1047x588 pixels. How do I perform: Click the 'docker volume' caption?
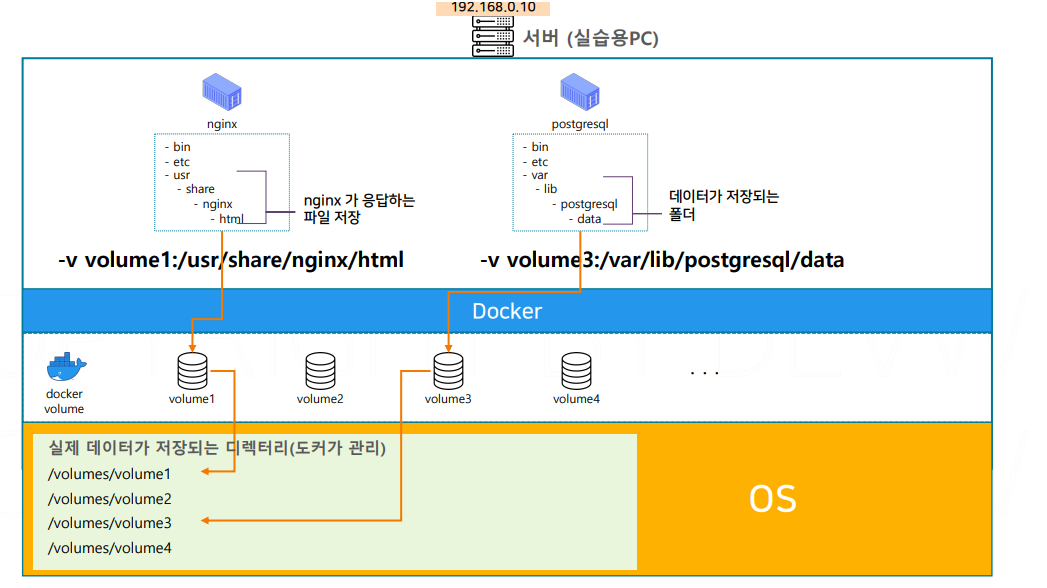[64, 401]
